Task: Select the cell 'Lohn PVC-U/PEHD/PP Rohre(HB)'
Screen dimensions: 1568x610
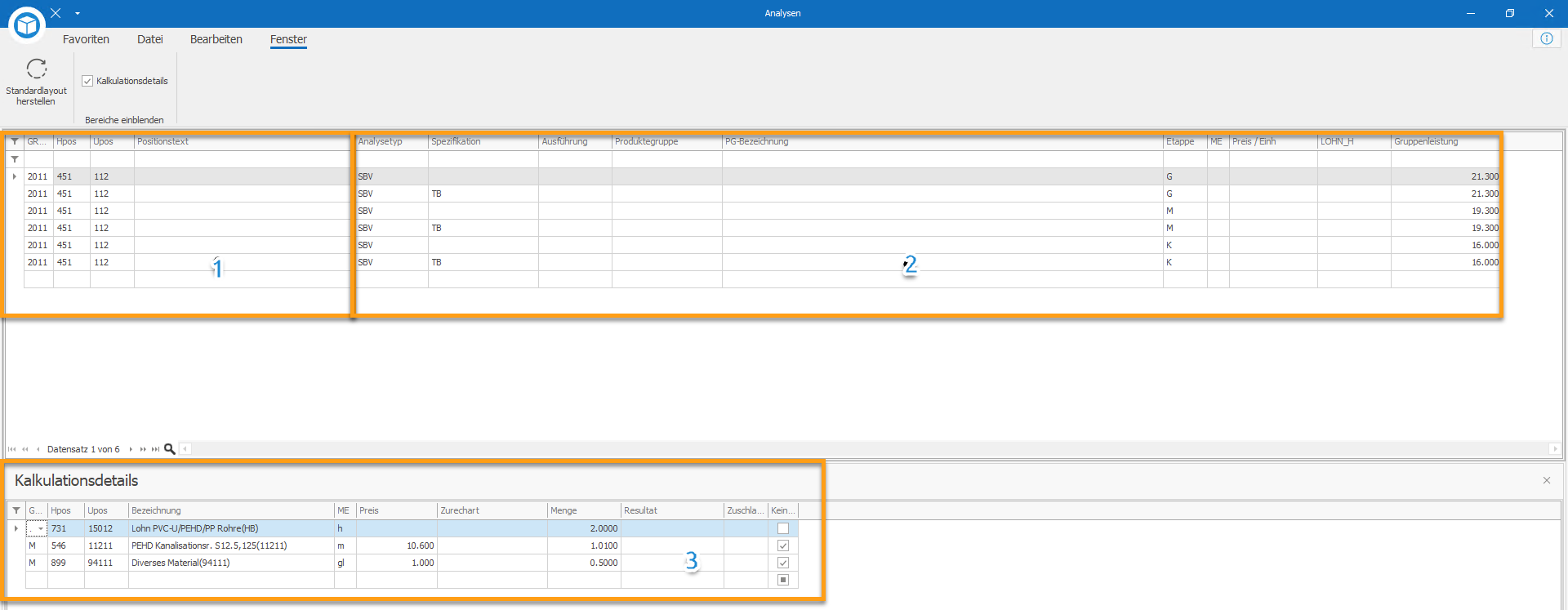Action: (x=231, y=528)
